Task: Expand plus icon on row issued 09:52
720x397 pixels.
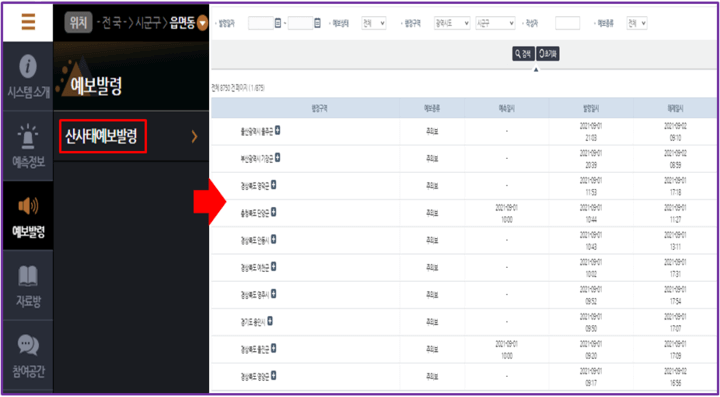Action: point(274,294)
